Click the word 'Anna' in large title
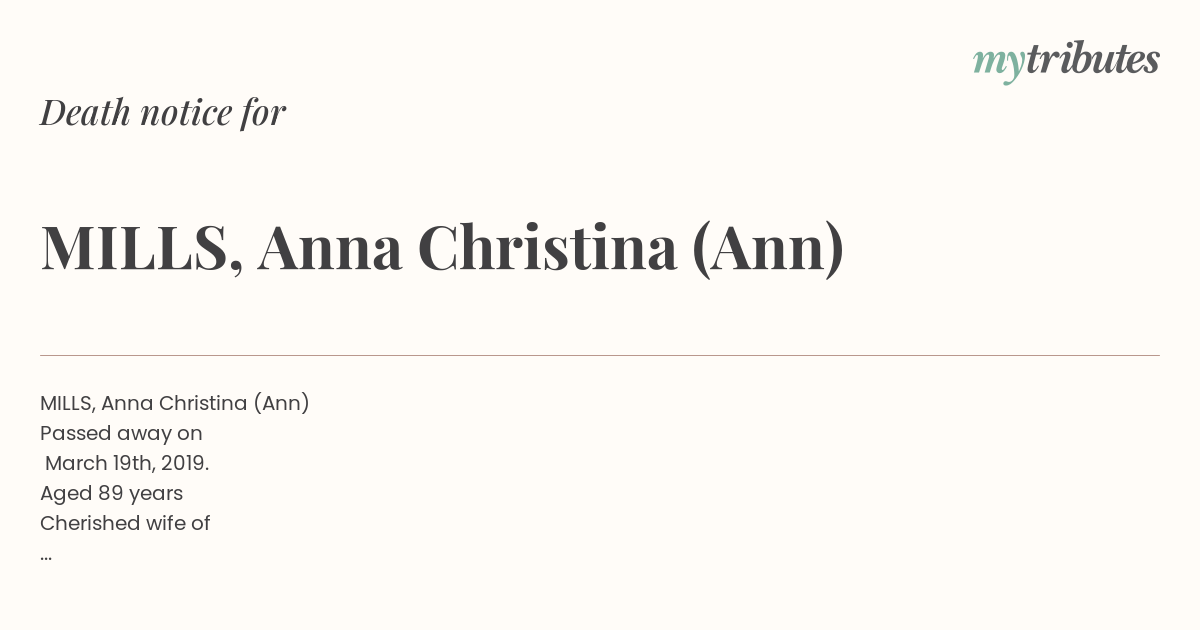This screenshot has height=630, width=1200. (330, 249)
